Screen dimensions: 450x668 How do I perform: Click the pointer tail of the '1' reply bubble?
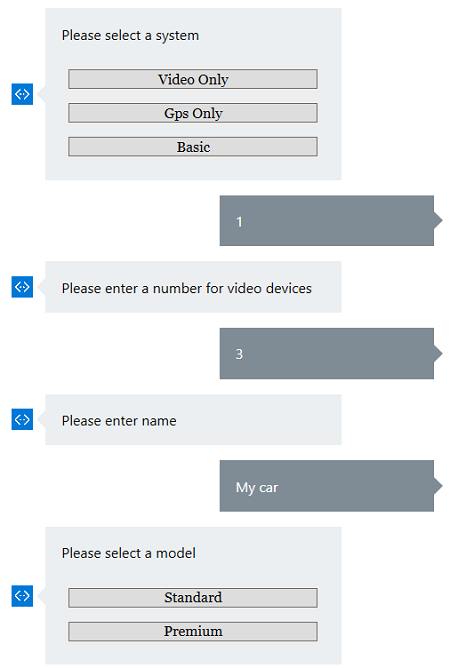click(x=438, y=220)
